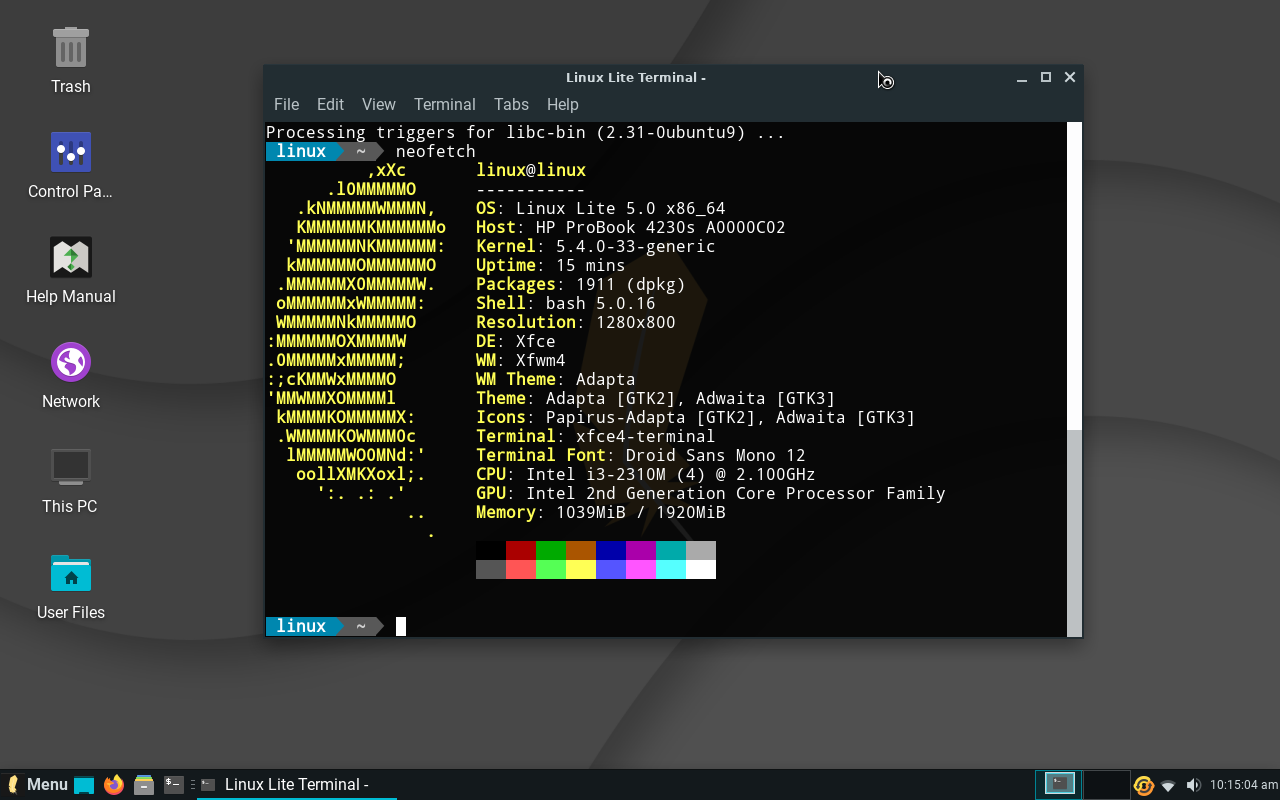This screenshot has height=800, width=1280.
Task: Open the User Files folder on desktop
Action: pos(70,575)
